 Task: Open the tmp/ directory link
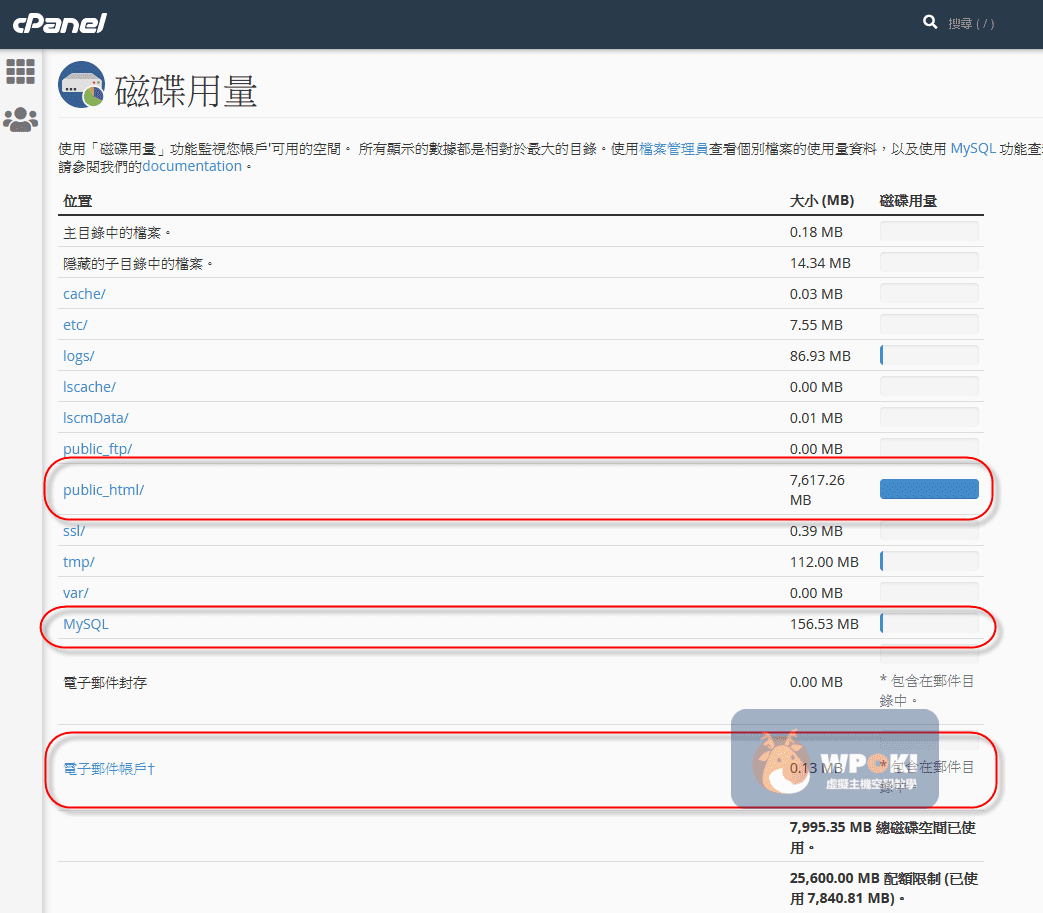tap(79, 562)
